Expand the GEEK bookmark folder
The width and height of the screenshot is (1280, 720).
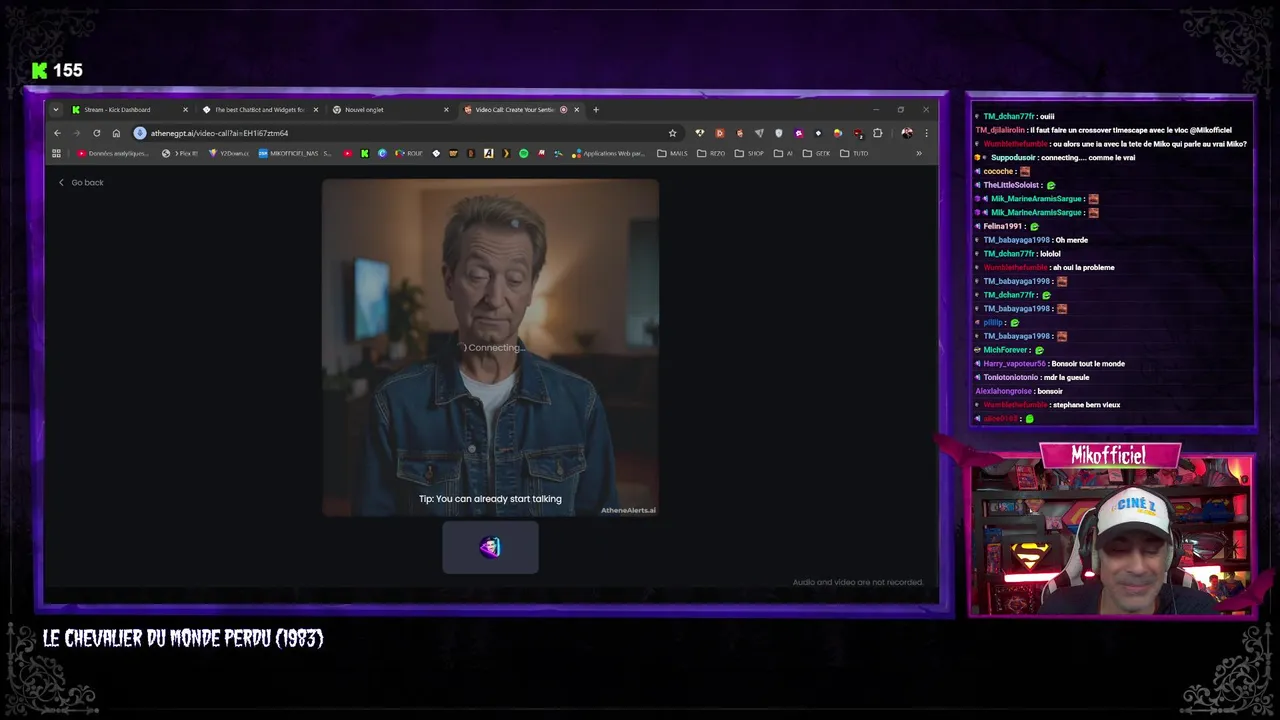click(816, 153)
